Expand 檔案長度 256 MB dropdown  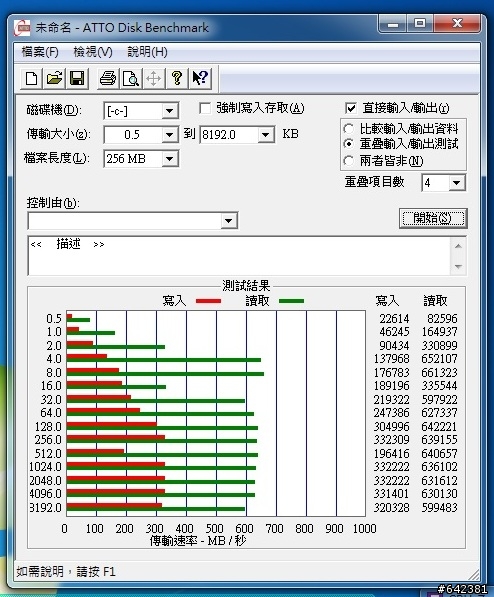tap(169, 159)
